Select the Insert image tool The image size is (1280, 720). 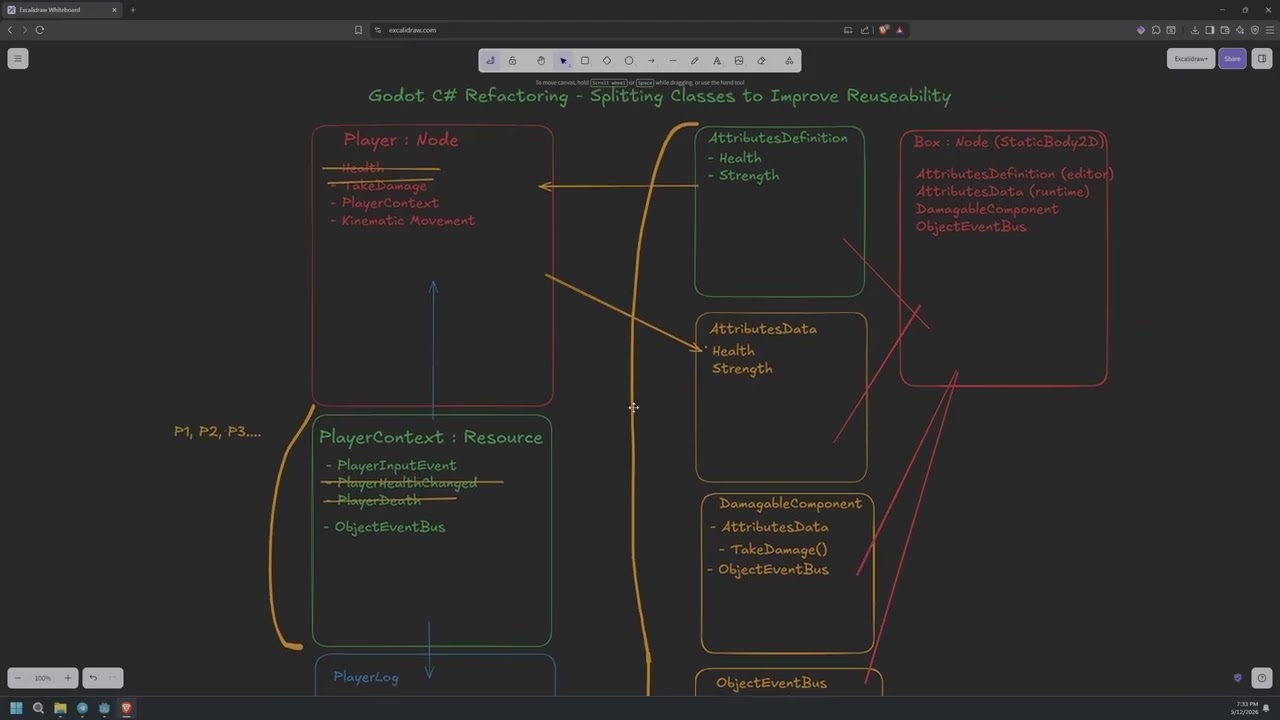pos(739,61)
